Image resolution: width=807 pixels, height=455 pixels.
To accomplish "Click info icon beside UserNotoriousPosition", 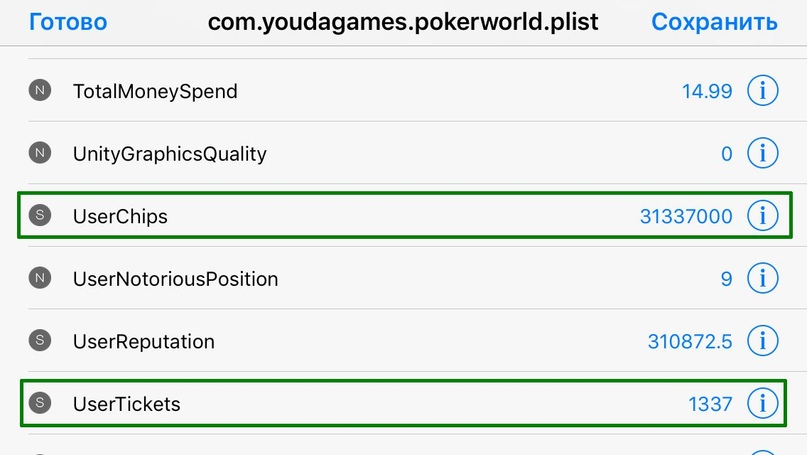I will [x=763, y=279].
